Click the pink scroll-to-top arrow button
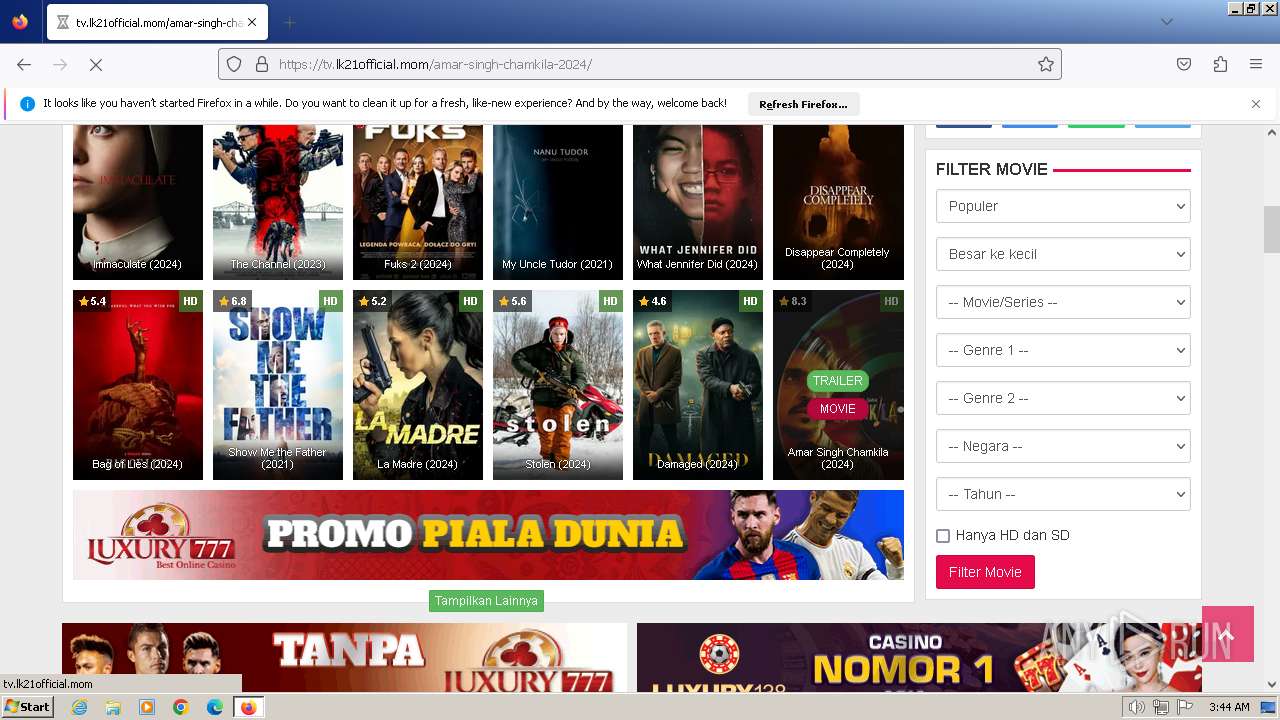 coord(1228,634)
